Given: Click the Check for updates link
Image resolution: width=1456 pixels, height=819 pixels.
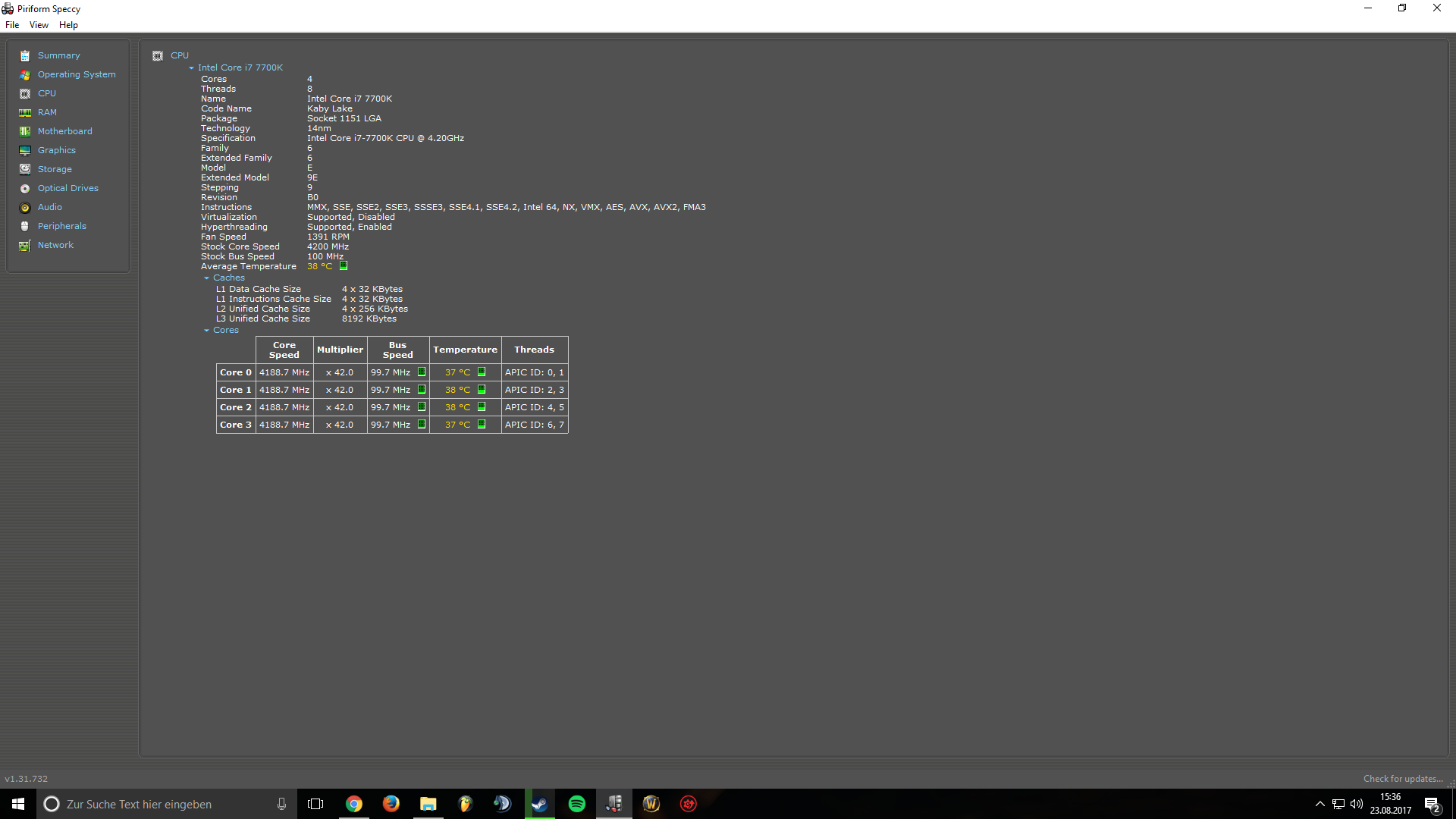Looking at the screenshot, I should coord(1403,779).
